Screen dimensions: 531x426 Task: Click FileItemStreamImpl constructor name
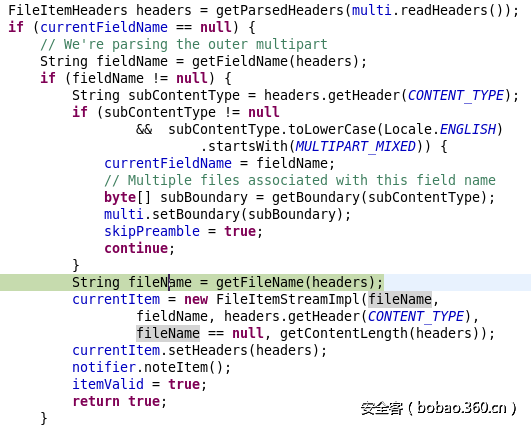pos(288,299)
